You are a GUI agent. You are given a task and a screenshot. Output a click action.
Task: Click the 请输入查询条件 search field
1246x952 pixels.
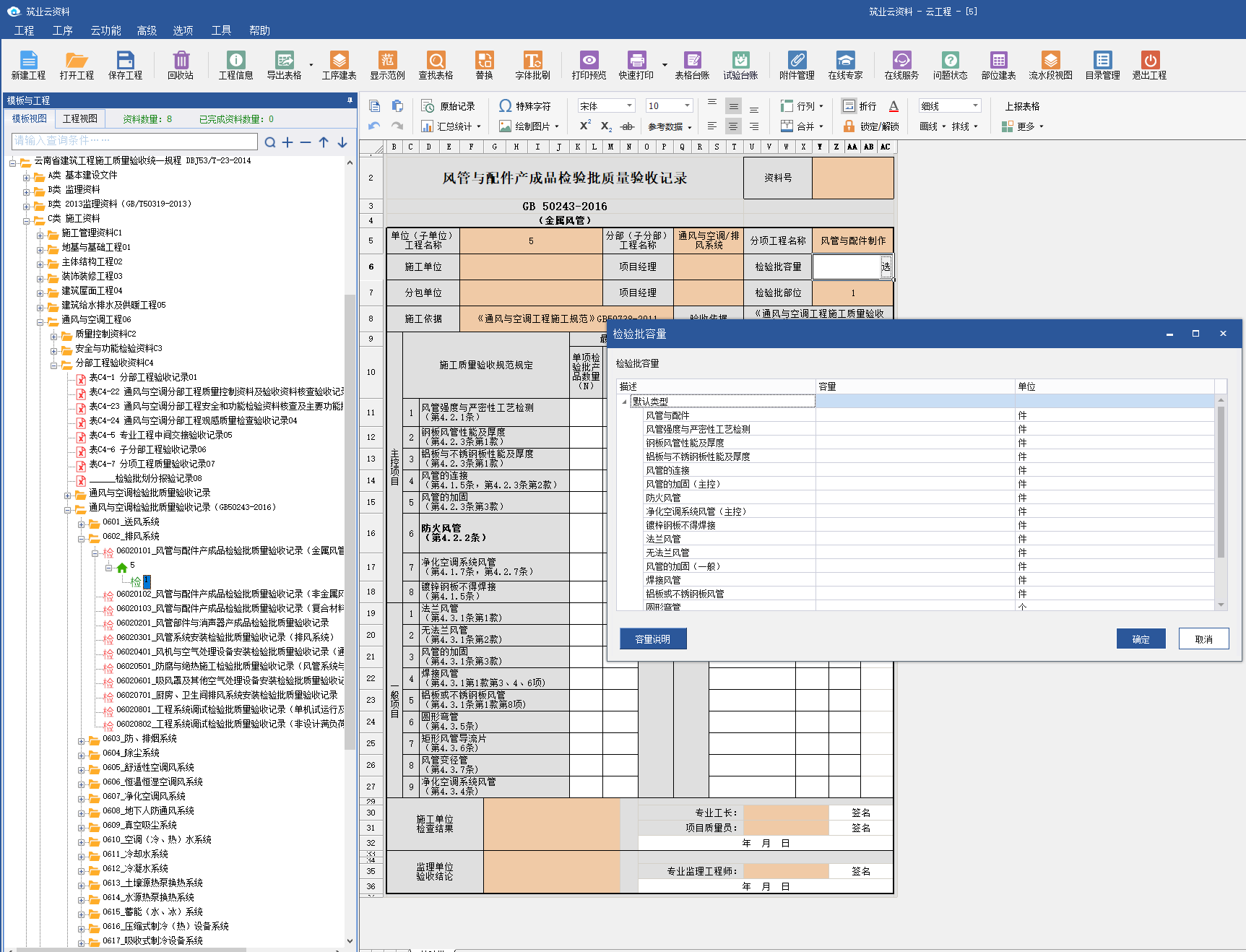pos(135,141)
